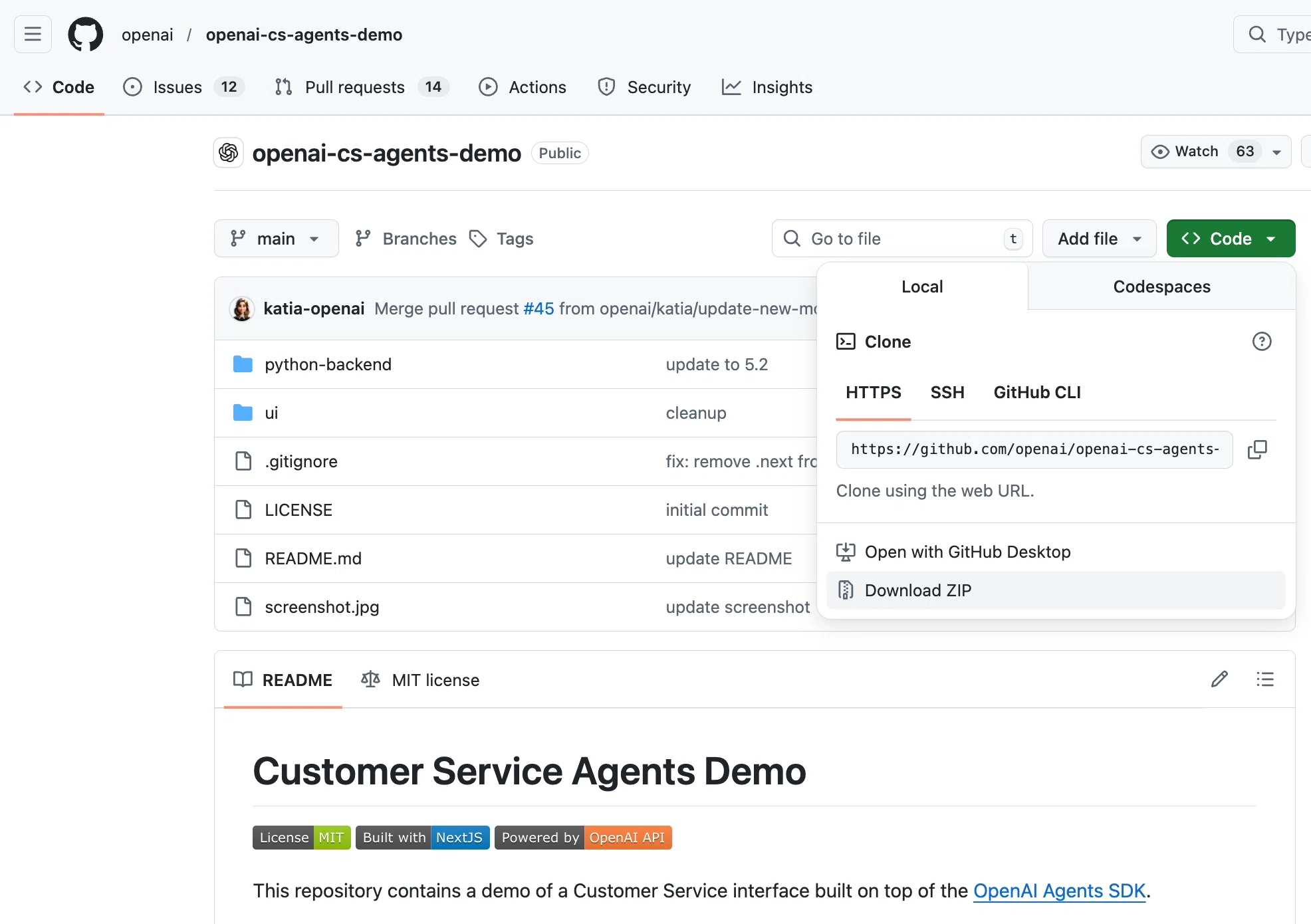Click the .gitignore file icon

point(243,461)
